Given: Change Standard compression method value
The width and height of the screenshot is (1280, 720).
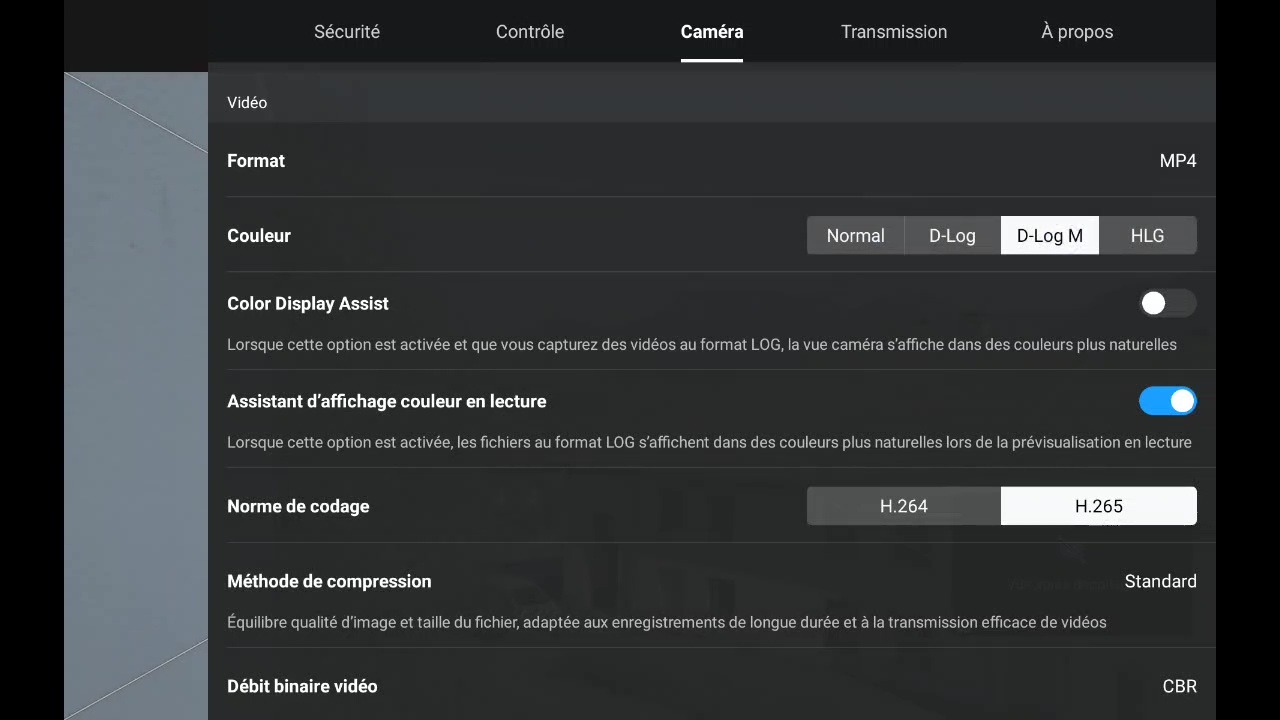Looking at the screenshot, I should (x=1160, y=581).
